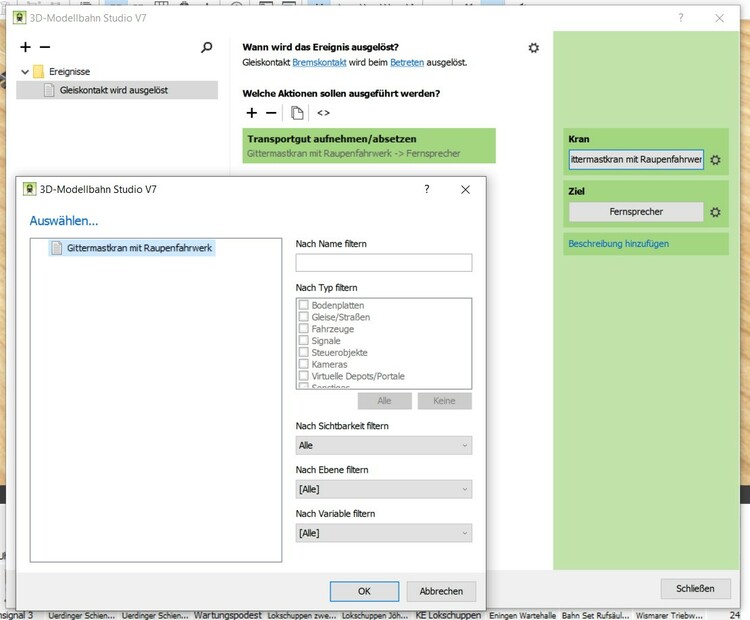
Task: Tick the Steuerobjekte type filter checkbox
Action: (303, 352)
